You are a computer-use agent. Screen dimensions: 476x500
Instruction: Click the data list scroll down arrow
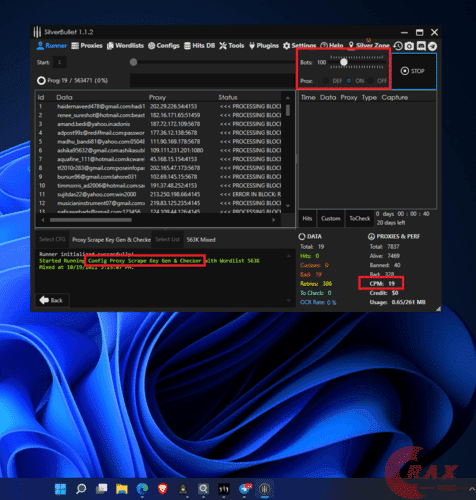pyautogui.click(x=288, y=206)
